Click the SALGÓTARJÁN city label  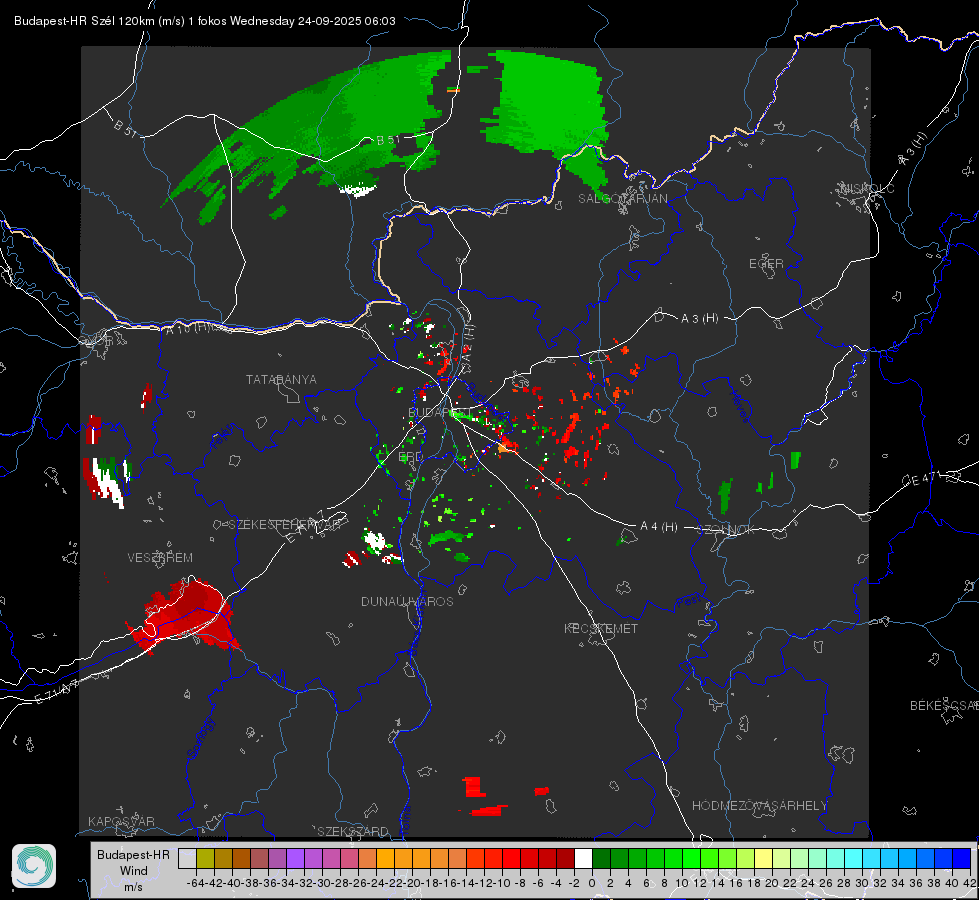click(622, 199)
